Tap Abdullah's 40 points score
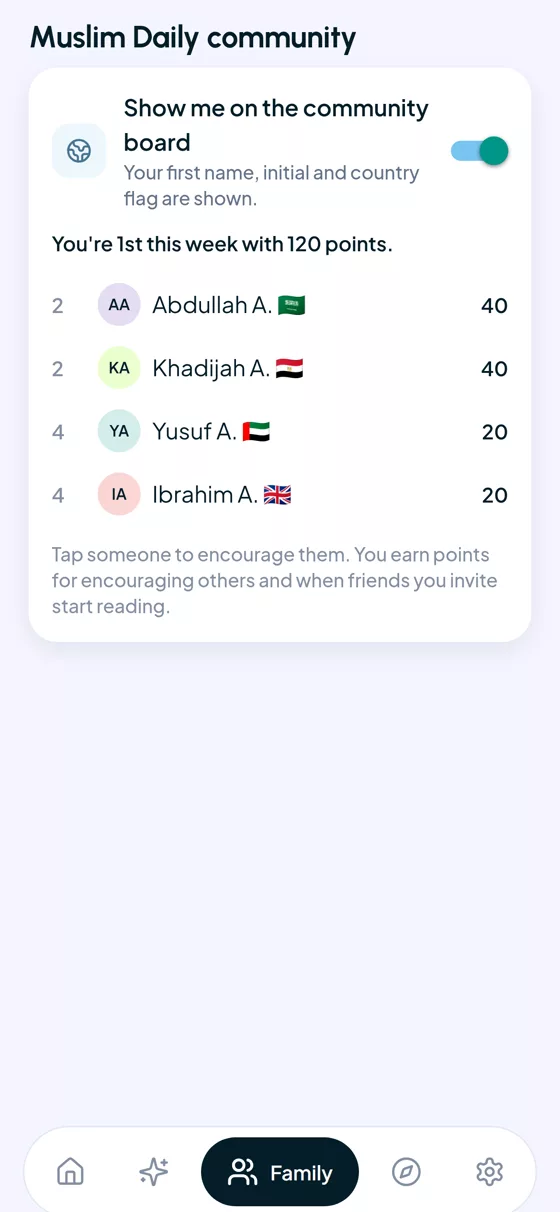The image size is (560, 1212). [494, 305]
